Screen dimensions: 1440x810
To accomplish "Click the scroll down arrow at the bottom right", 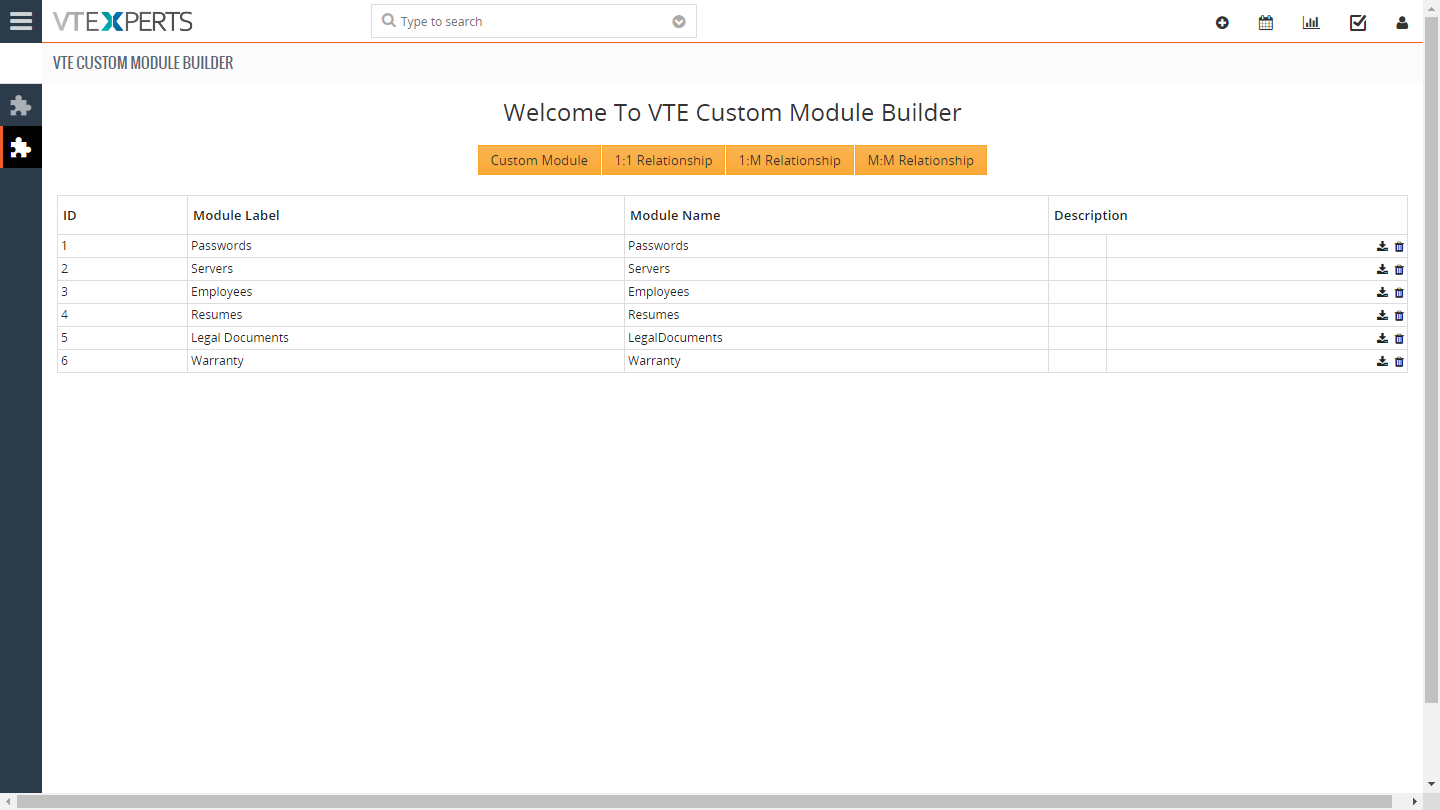I will click(1431, 785).
